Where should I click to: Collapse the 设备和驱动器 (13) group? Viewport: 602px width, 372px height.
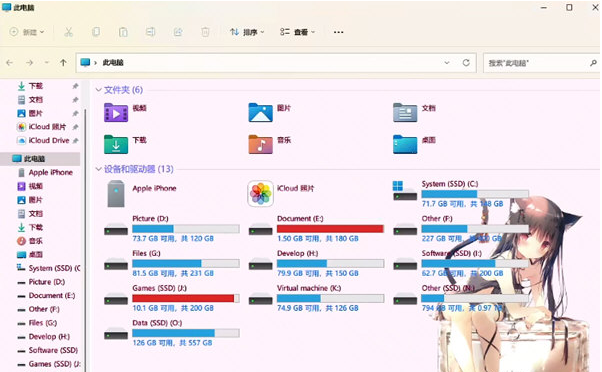pos(99,169)
